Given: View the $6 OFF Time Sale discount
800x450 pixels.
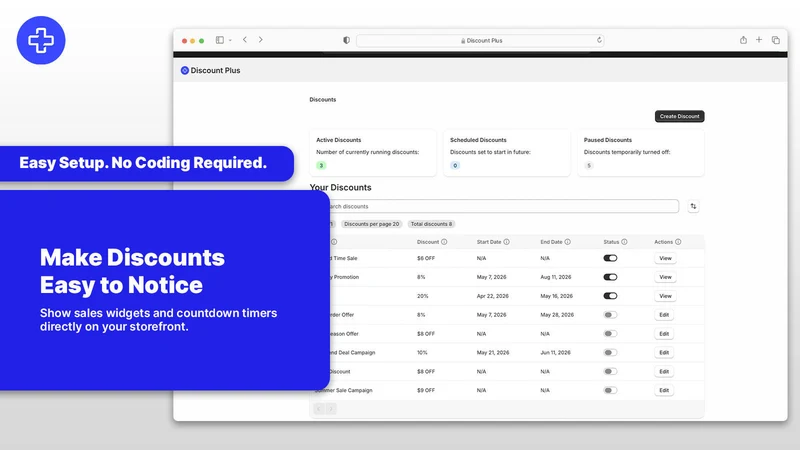Looking at the screenshot, I should point(665,258).
